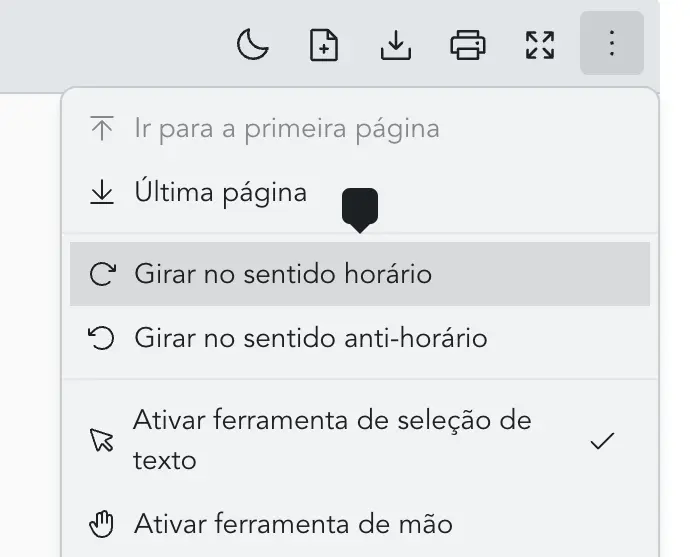Click the down-arrow icon beside 'Última página'
690x557 pixels.
[102, 193]
